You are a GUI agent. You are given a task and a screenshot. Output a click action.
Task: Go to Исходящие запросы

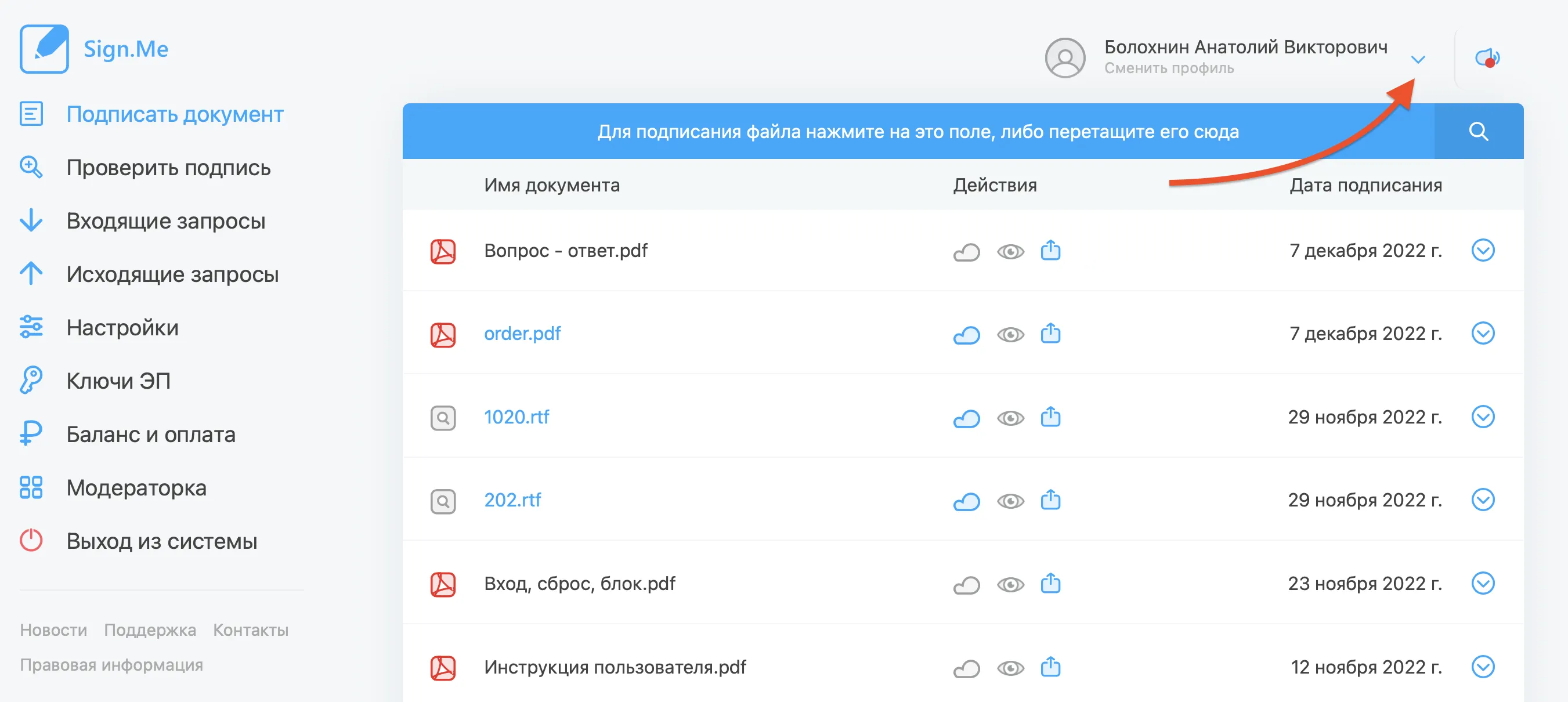point(172,274)
